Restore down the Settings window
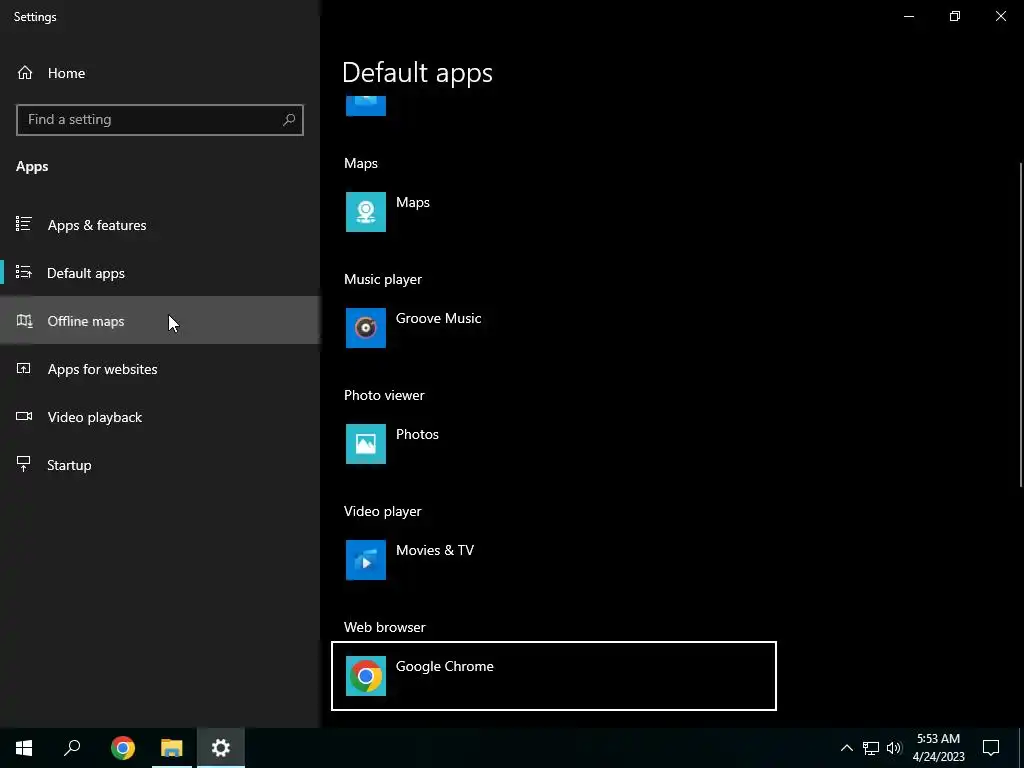1024x768 pixels. point(955,16)
